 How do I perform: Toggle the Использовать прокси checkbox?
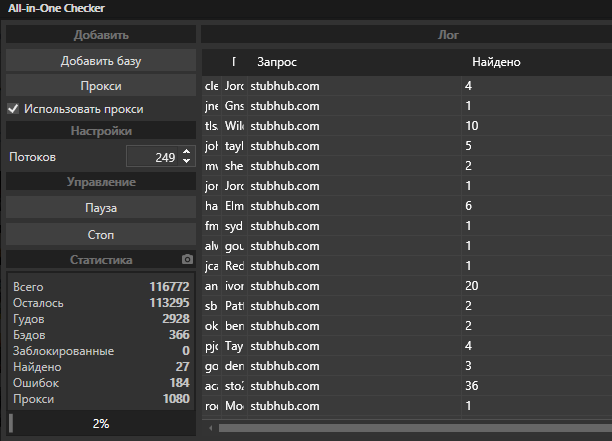pyautogui.click(x=13, y=109)
